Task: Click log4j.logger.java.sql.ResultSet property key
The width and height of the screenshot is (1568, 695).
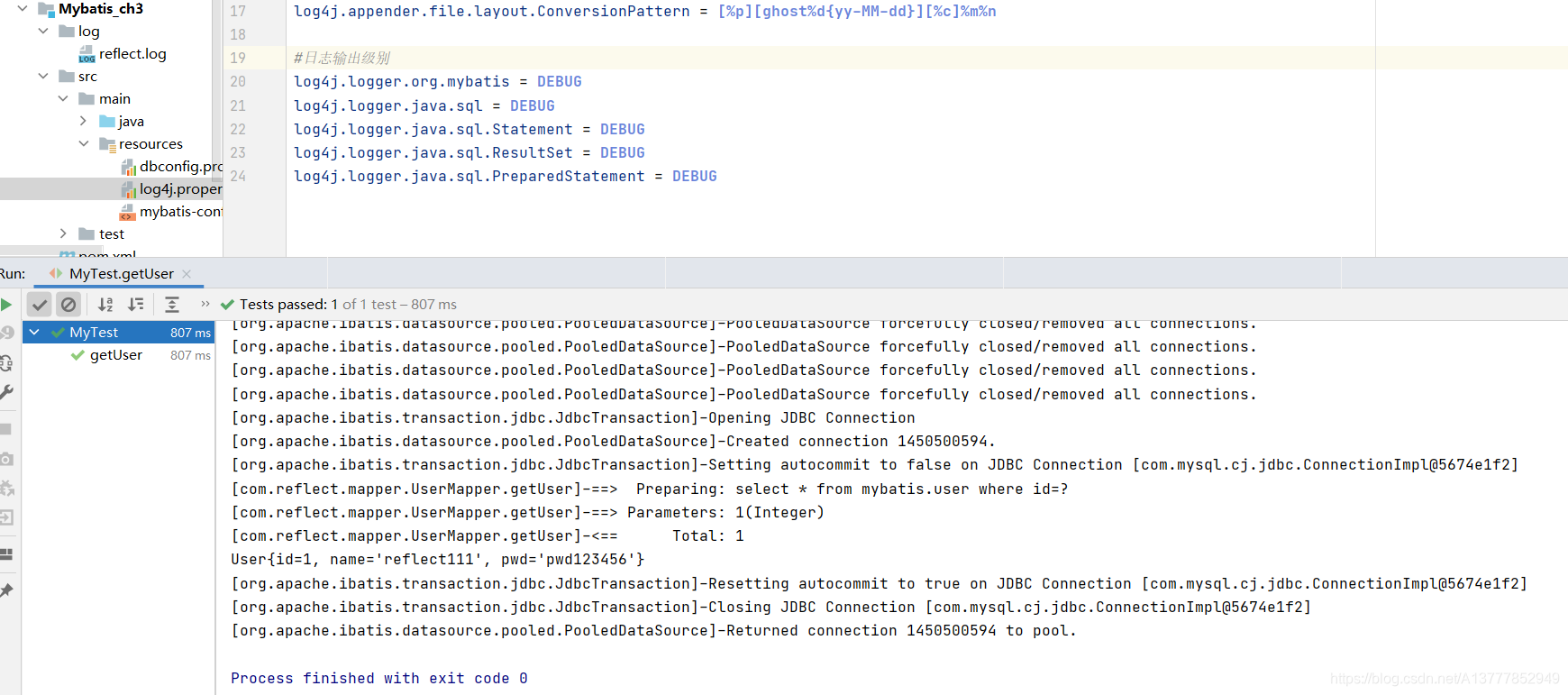Action: click(x=433, y=152)
